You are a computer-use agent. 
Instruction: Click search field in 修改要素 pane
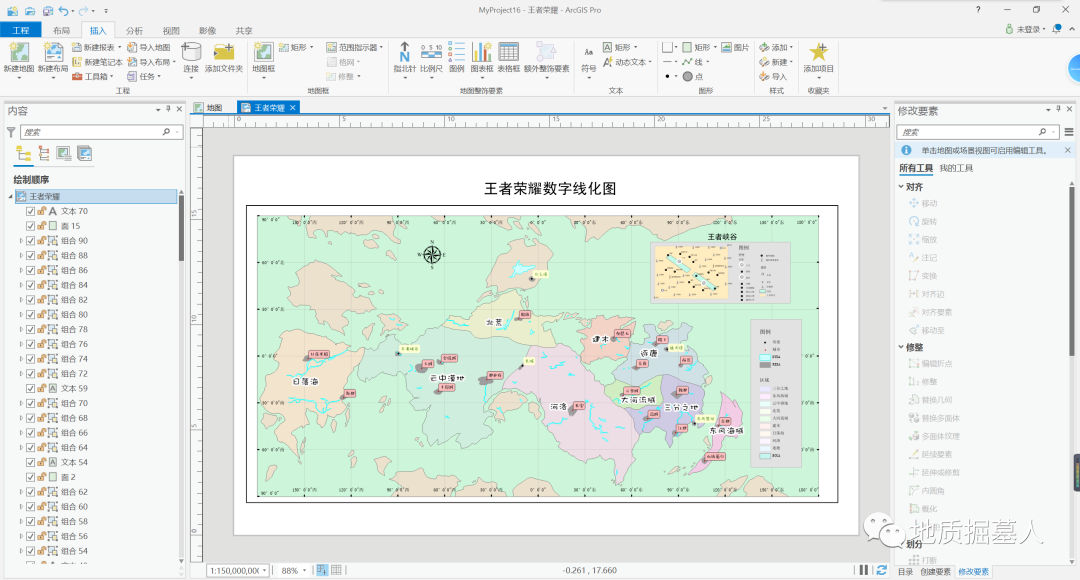coord(979,132)
